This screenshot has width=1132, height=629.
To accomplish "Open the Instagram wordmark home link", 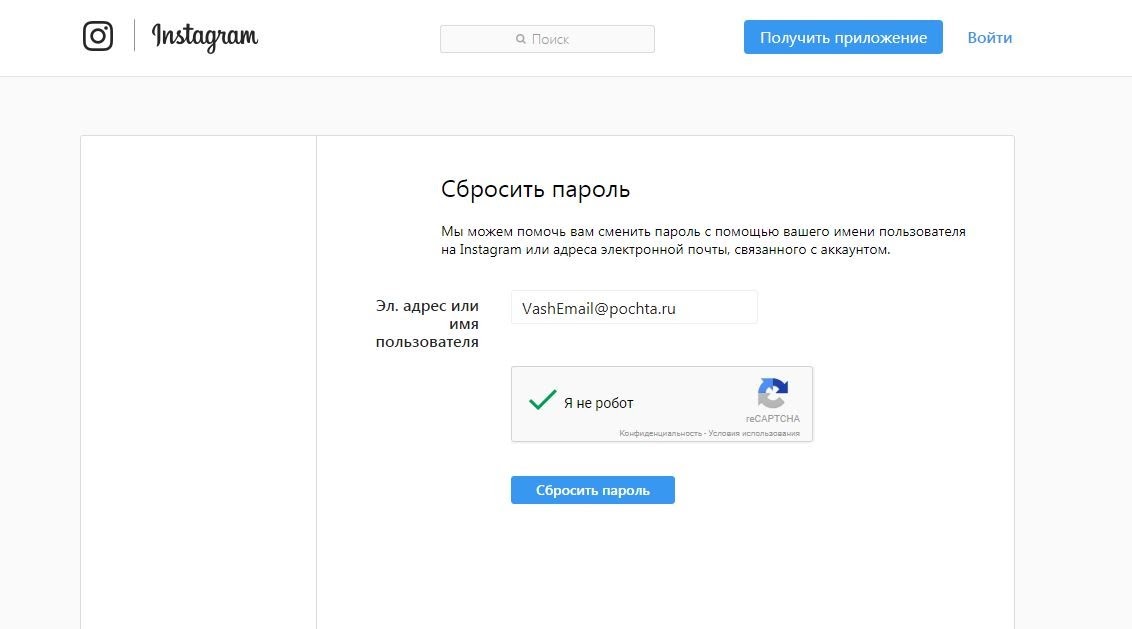I will click(204, 37).
